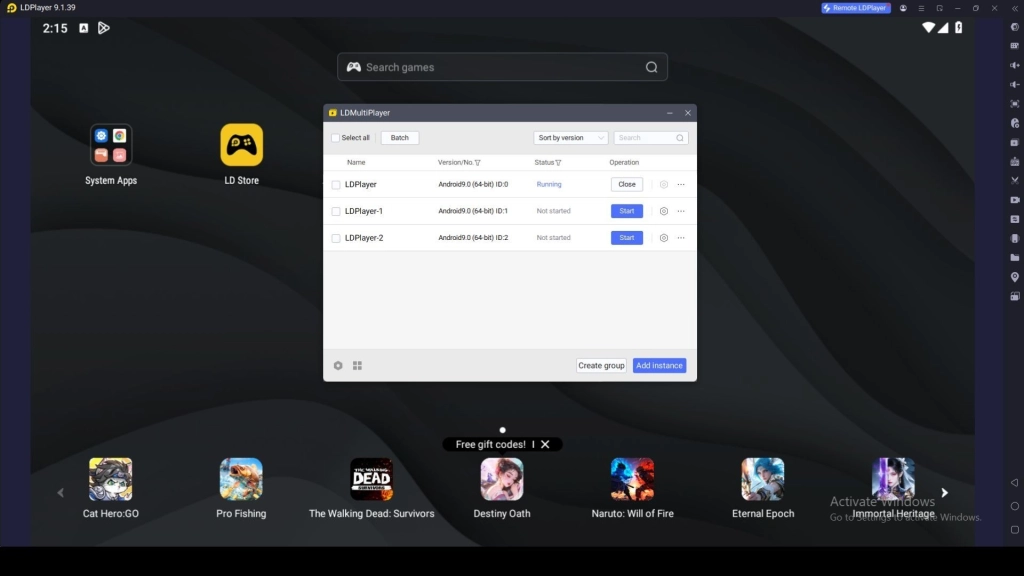Open the Status column filter funnel
1024x576 pixels.
pos(558,162)
